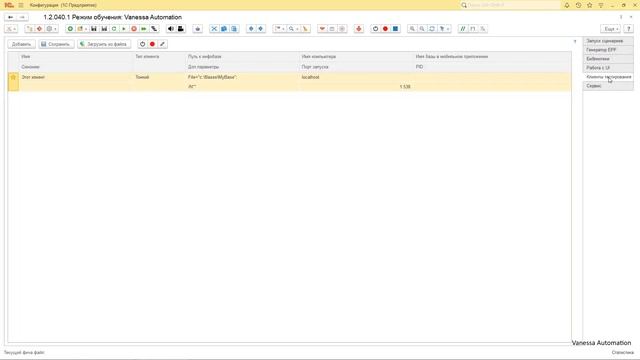The width and height of the screenshot is (640, 360).
Task: Switch to Библиотеки tab
Action: pos(608,59)
